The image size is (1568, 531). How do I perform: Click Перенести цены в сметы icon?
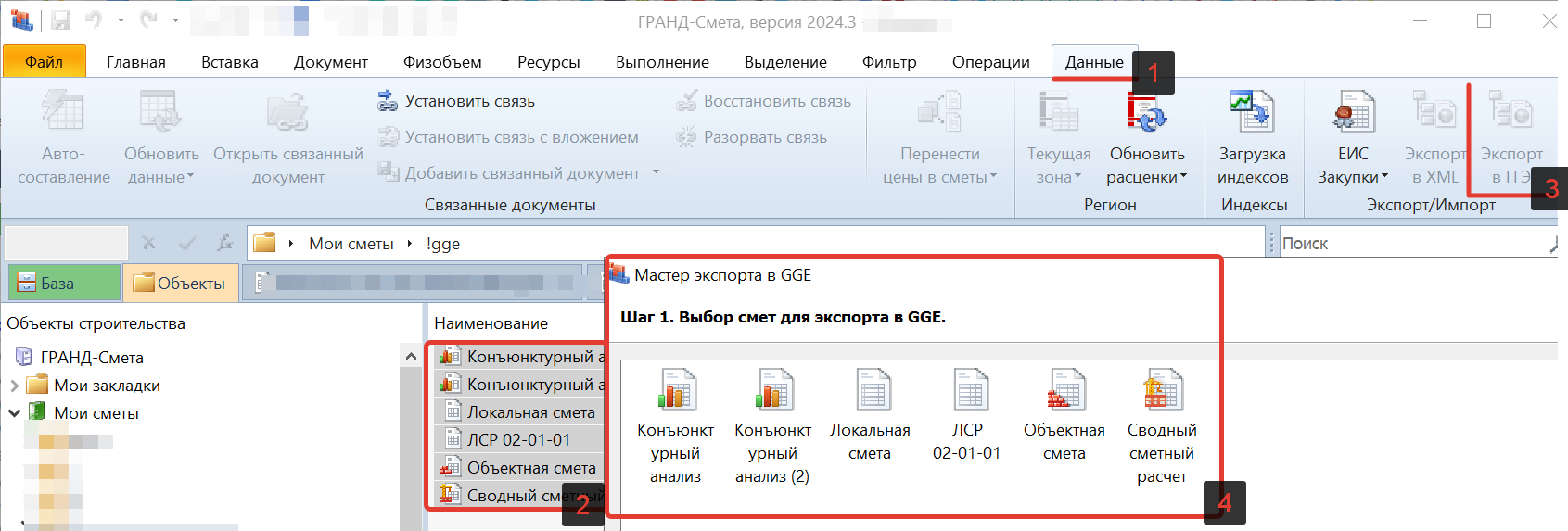point(939,111)
